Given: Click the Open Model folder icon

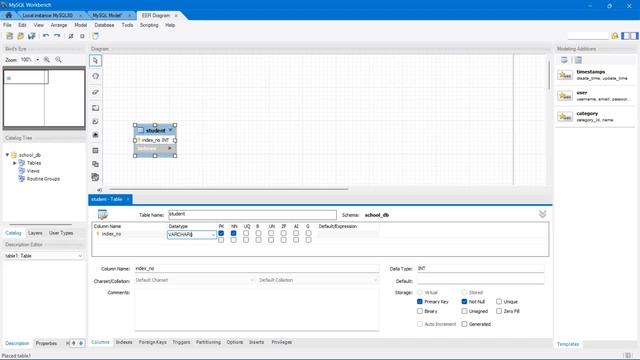Looking at the screenshot, I should pyautogui.click(x=20, y=36).
